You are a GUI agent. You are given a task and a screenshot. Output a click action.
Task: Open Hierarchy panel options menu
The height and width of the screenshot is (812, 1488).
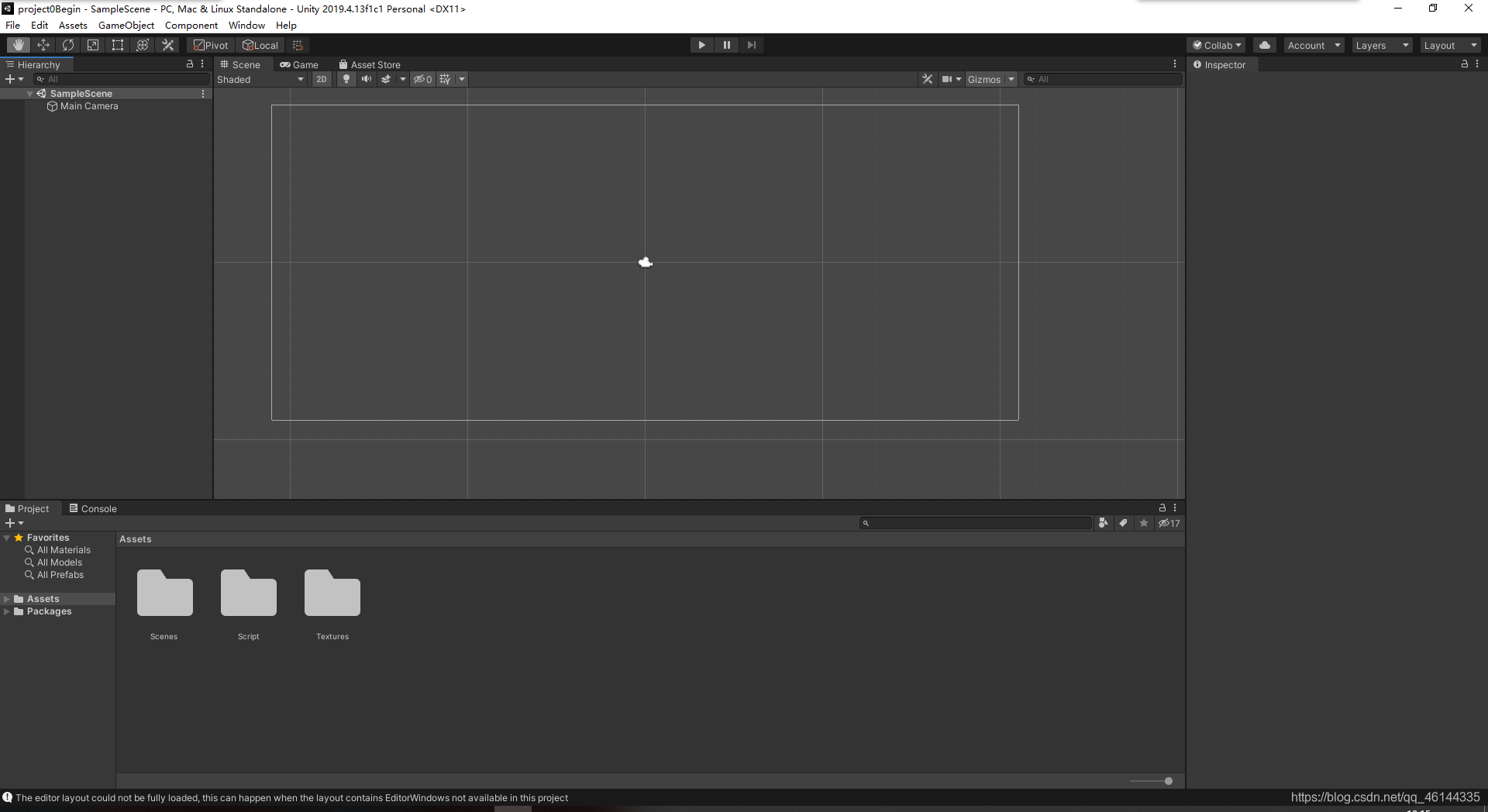202,64
